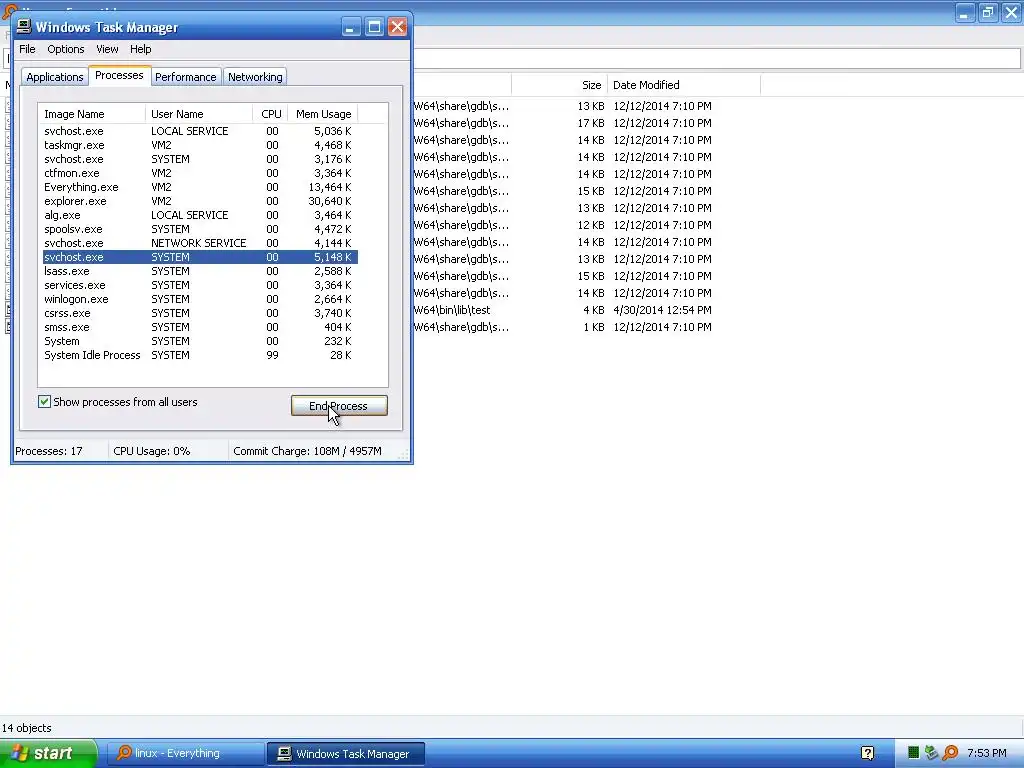Select the alg.exe process row
Screen dimensions: 1024x768
pyautogui.click(x=200, y=215)
